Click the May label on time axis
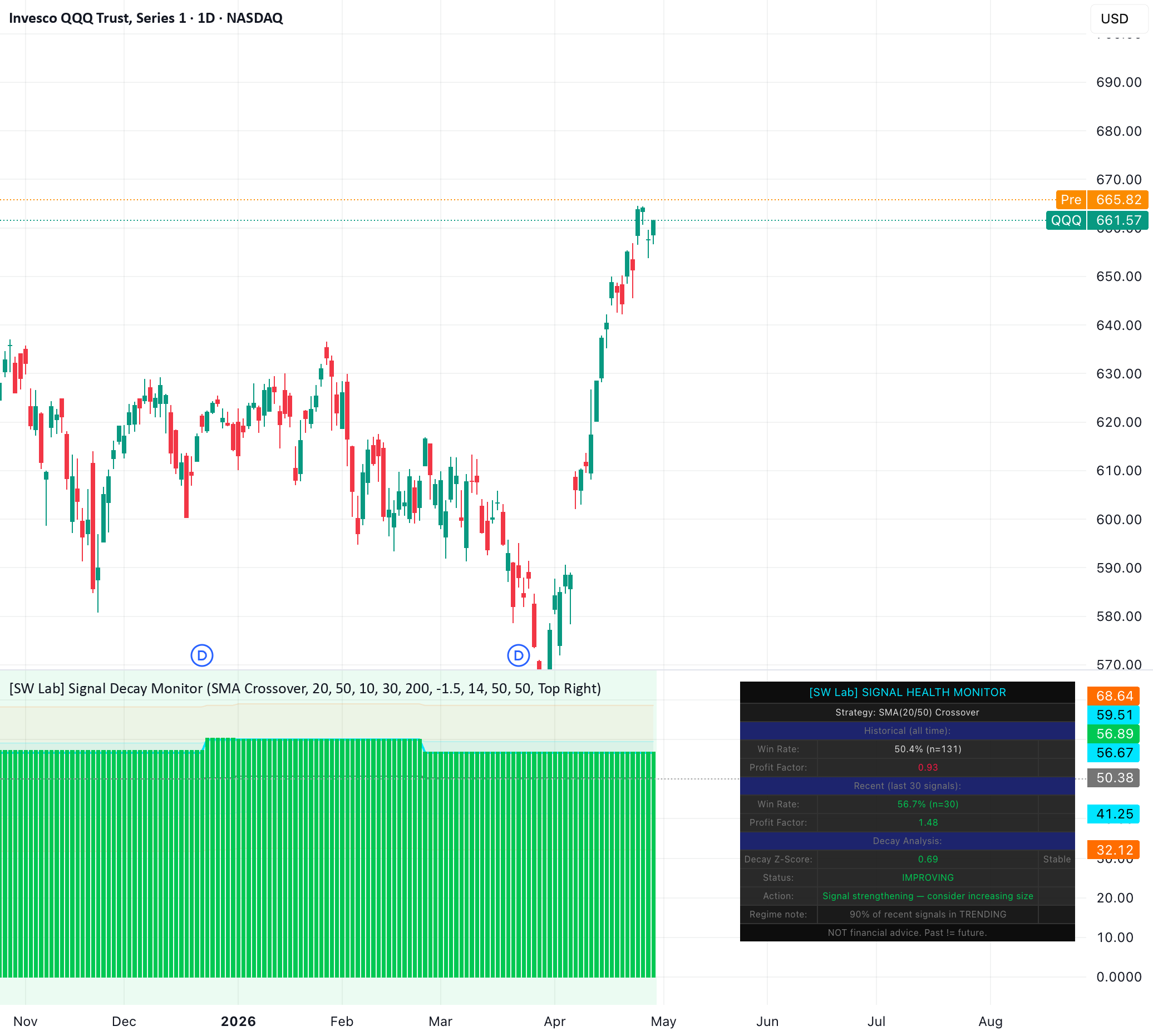Screen dimensions: 1153x1036 point(663,1021)
